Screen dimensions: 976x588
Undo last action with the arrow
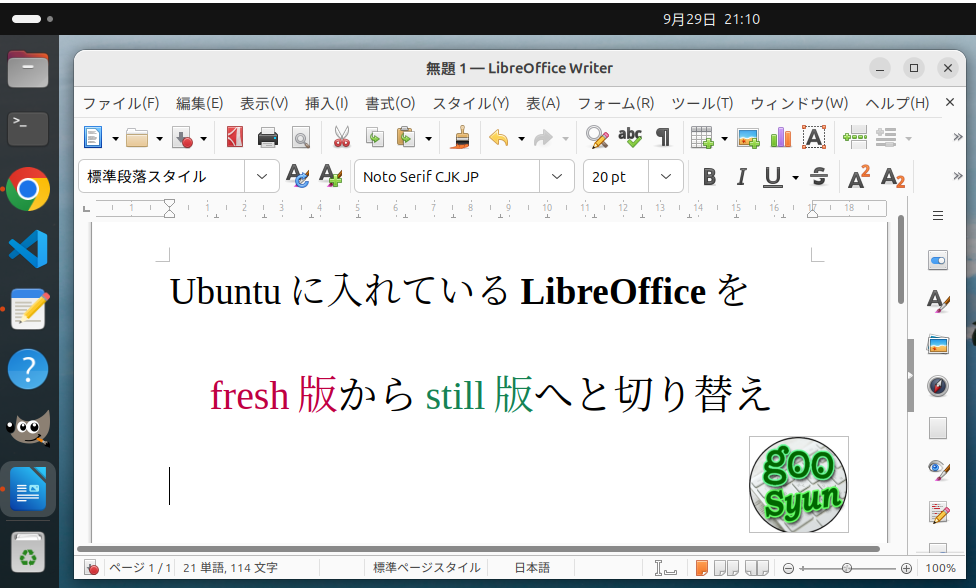(x=499, y=138)
